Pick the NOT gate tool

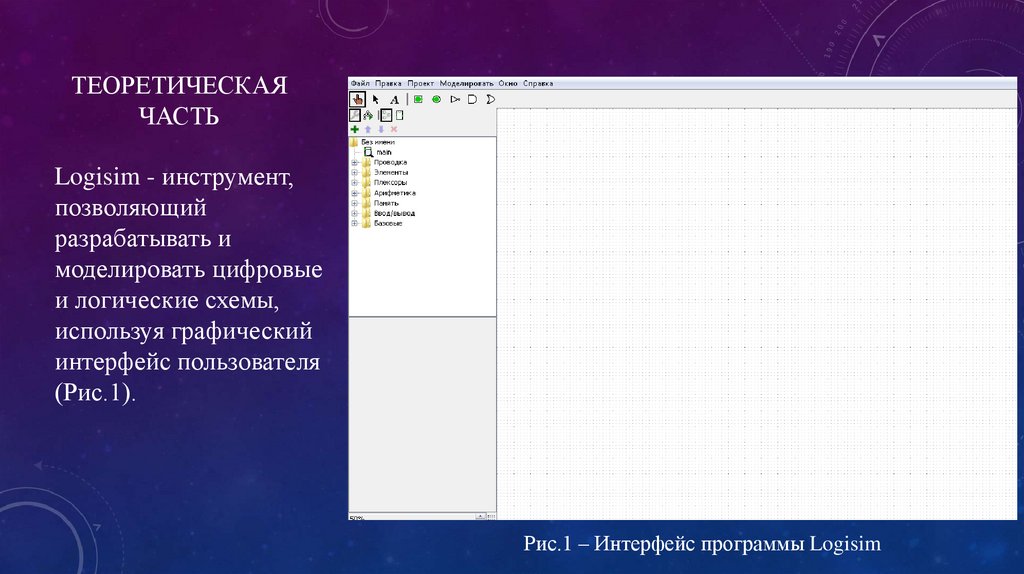tap(454, 99)
